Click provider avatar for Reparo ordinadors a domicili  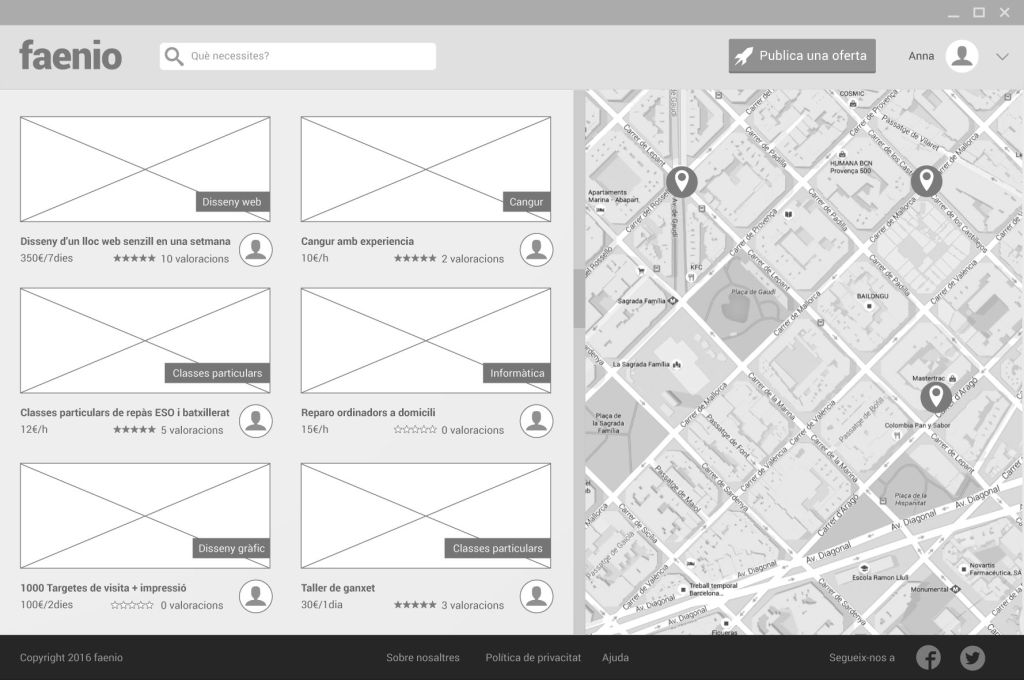[536, 421]
